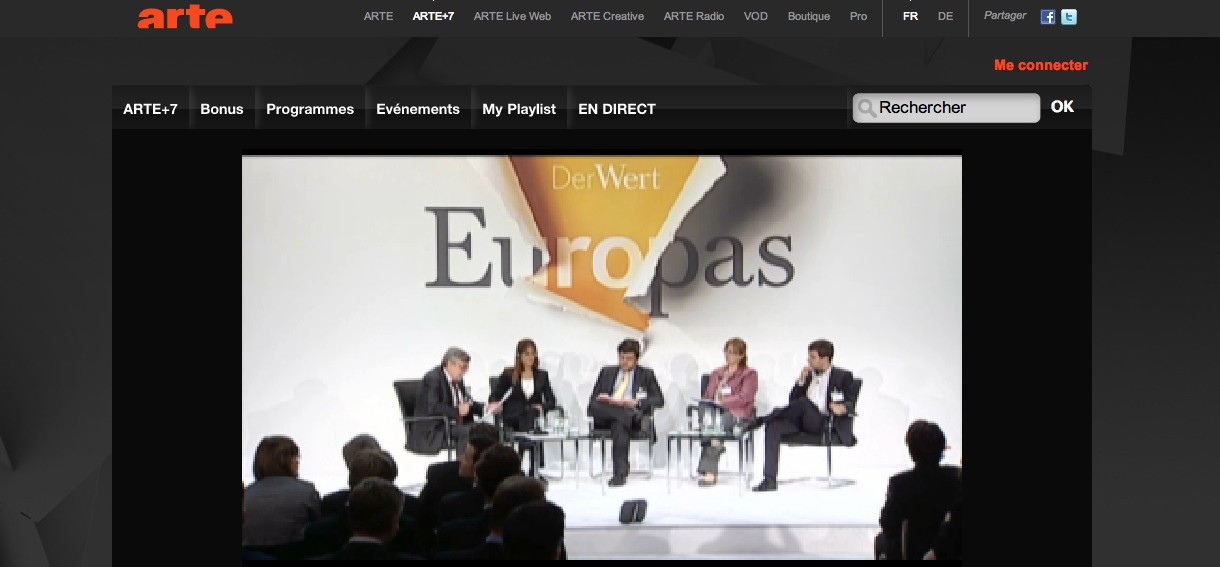Open the Programmes menu
The width and height of the screenshot is (1220, 567).
(310, 109)
